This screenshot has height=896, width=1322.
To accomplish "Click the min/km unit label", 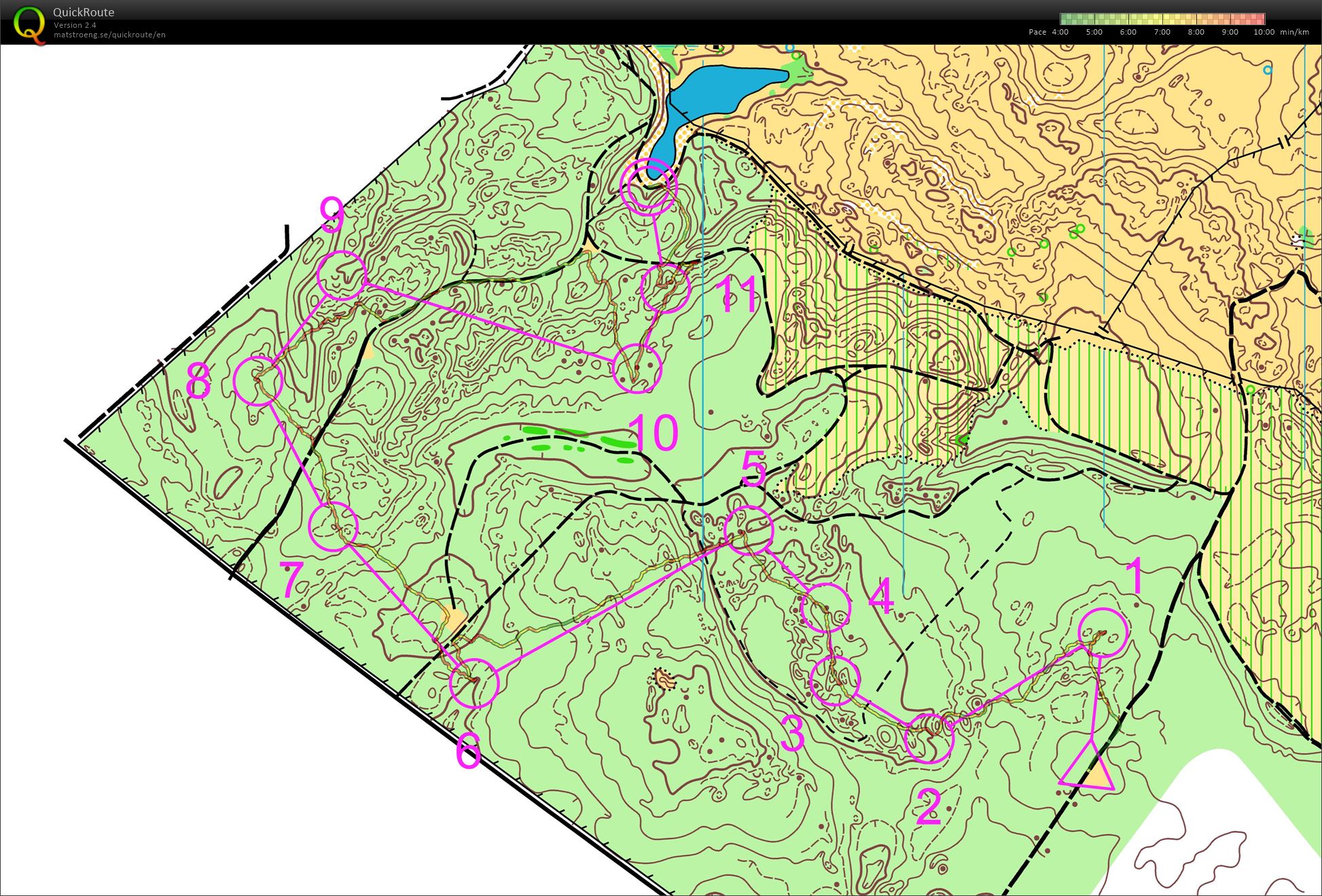I will click(x=1295, y=32).
